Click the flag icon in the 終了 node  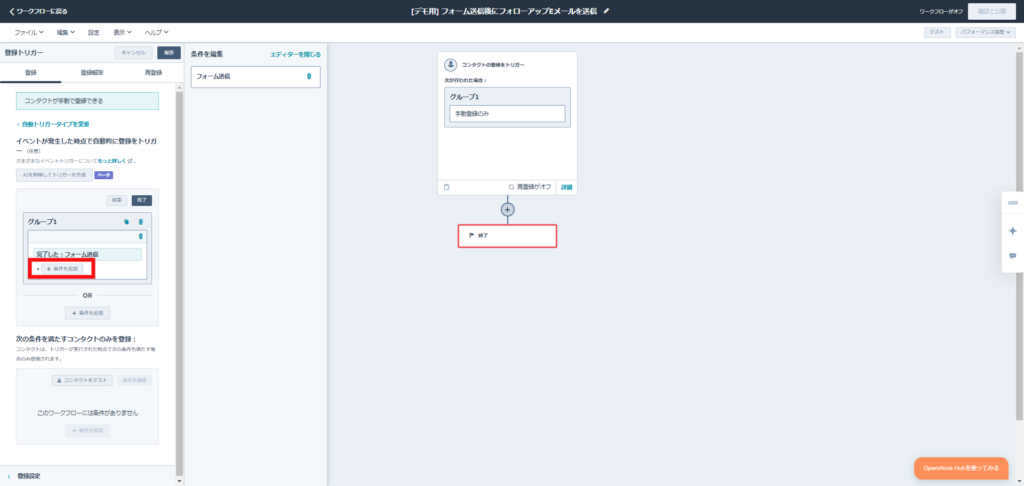pyautogui.click(x=471, y=235)
